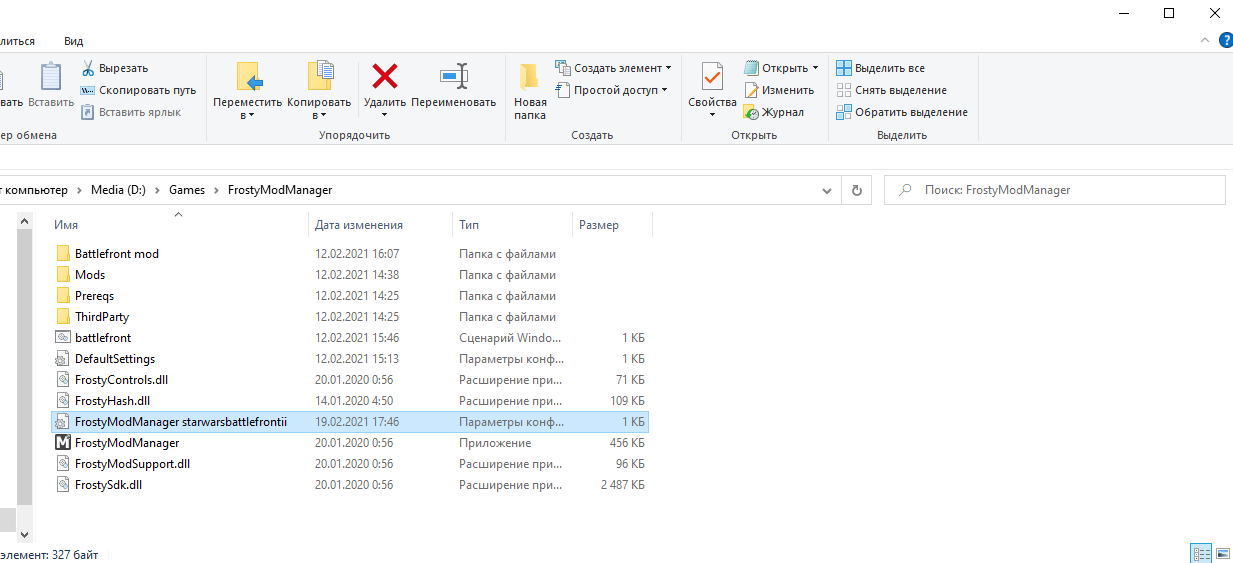
Task: Click the Rename (Переименовать) icon
Action: (x=453, y=77)
